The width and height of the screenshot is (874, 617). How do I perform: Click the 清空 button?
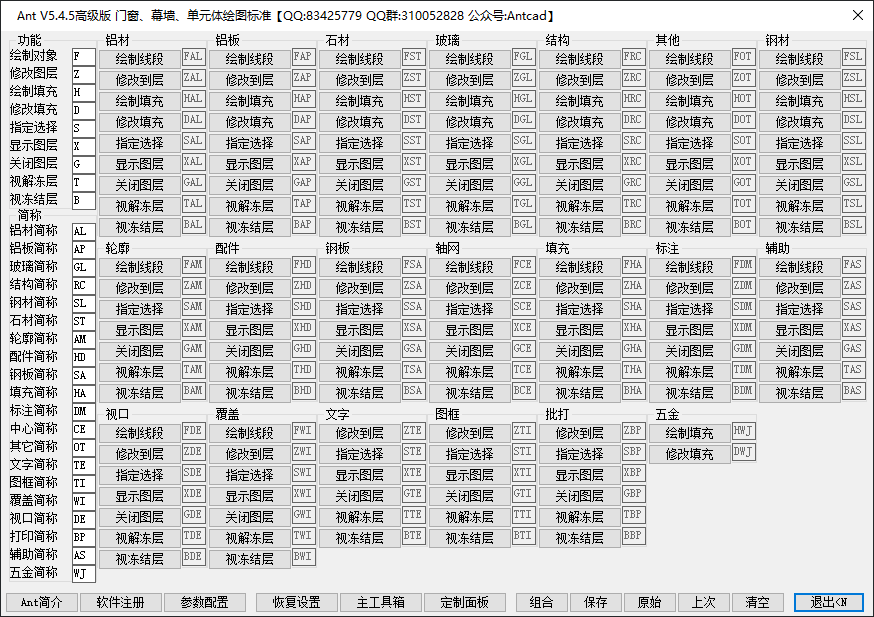tap(757, 602)
